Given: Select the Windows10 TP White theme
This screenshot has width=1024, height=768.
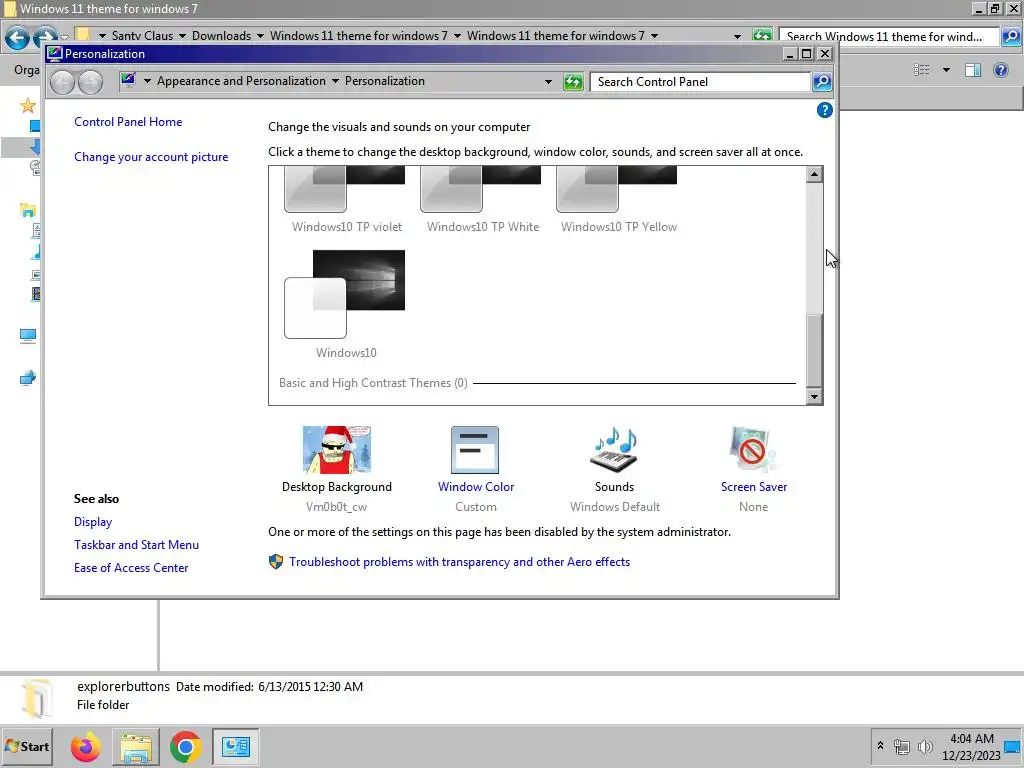Looking at the screenshot, I should coord(482,200).
